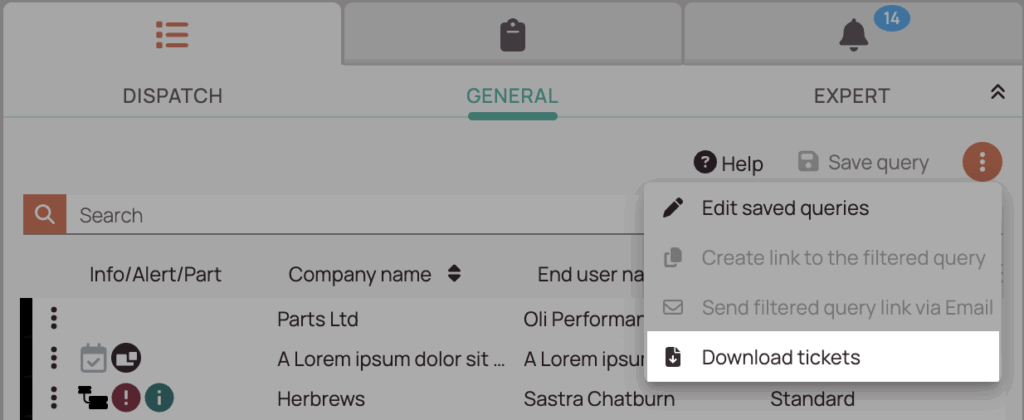Click into the Search input field
The width and height of the screenshot is (1024, 420).
[353, 215]
